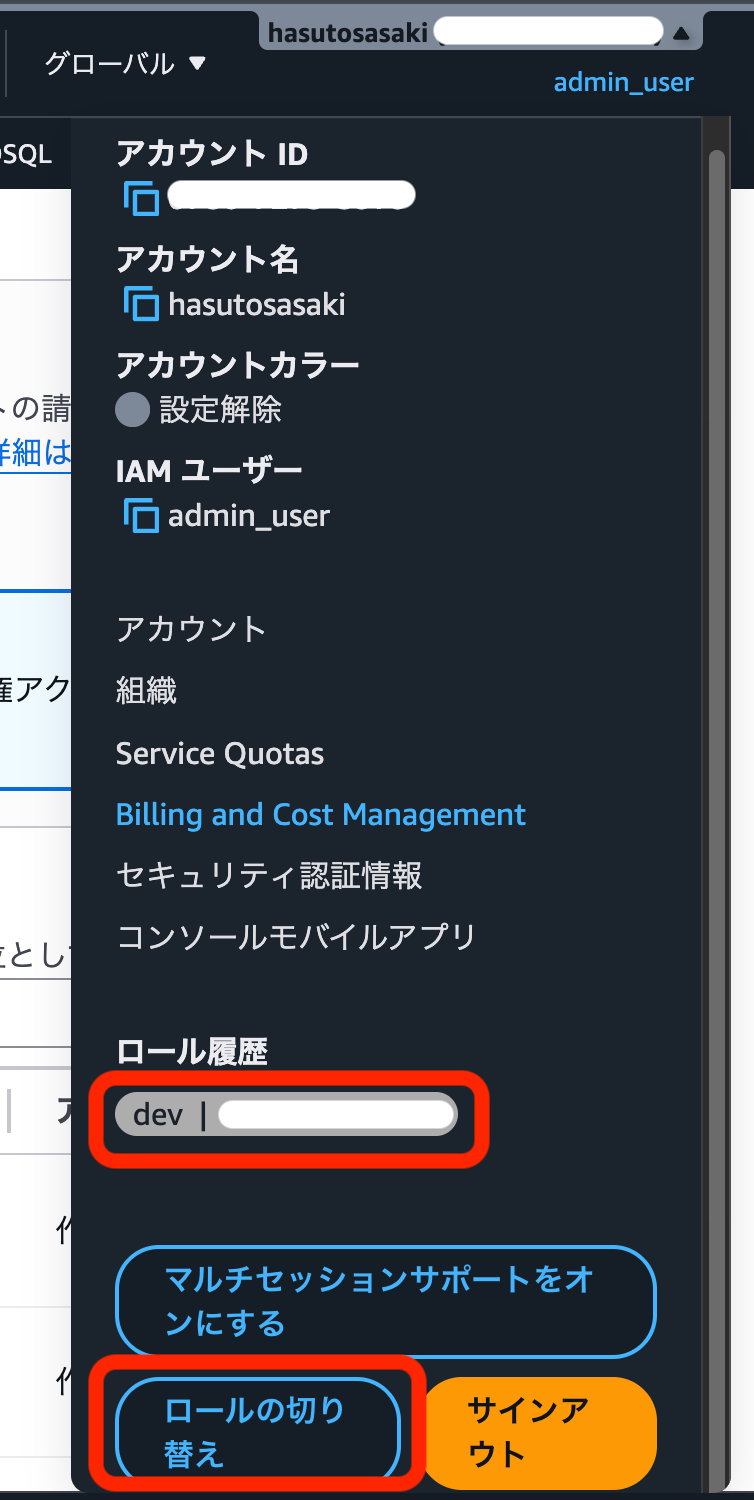Click admin_user link under the account name
The height and width of the screenshot is (1500, 754).
click(x=624, y=82)
